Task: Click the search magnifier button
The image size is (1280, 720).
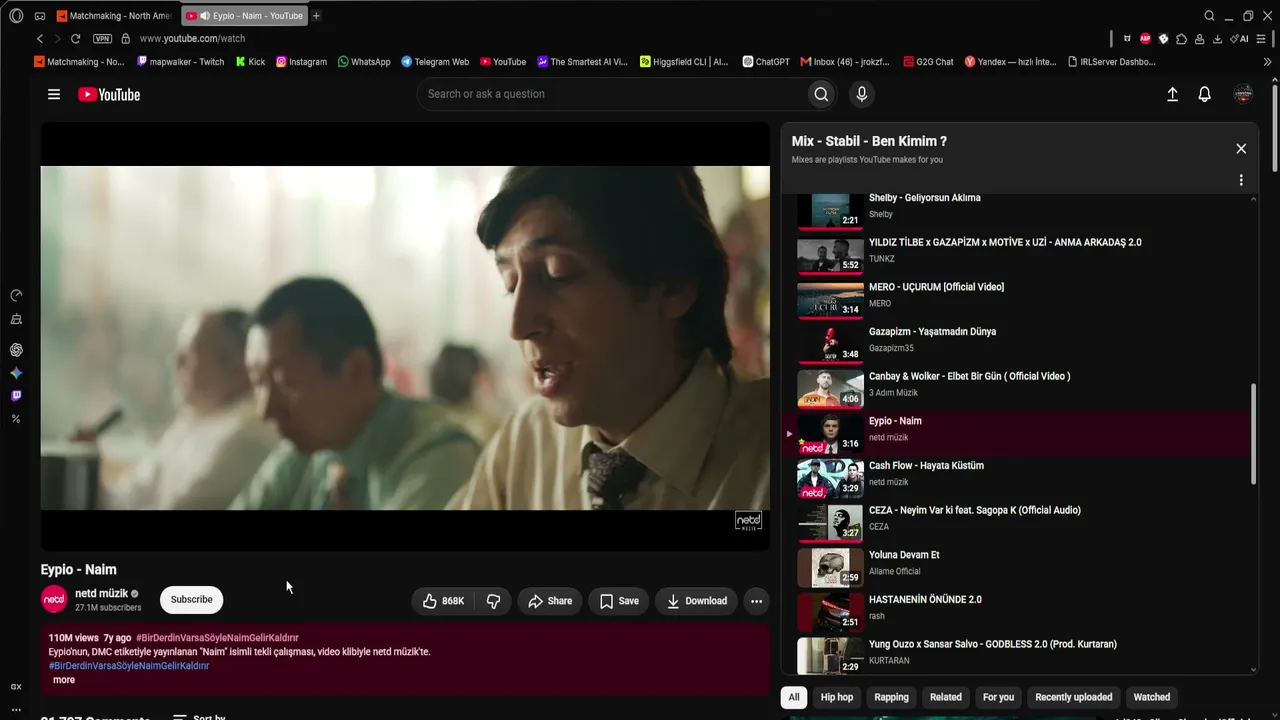Action: (821, 94)
